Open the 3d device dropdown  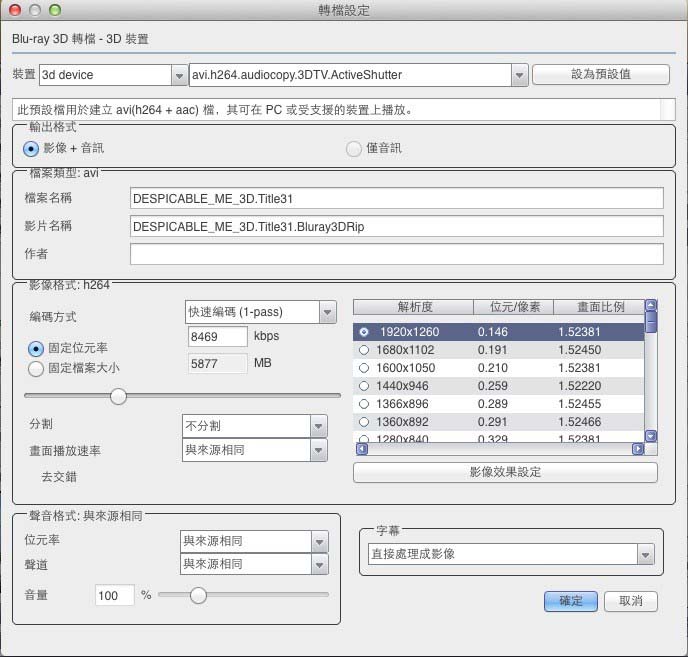point(112,75)
